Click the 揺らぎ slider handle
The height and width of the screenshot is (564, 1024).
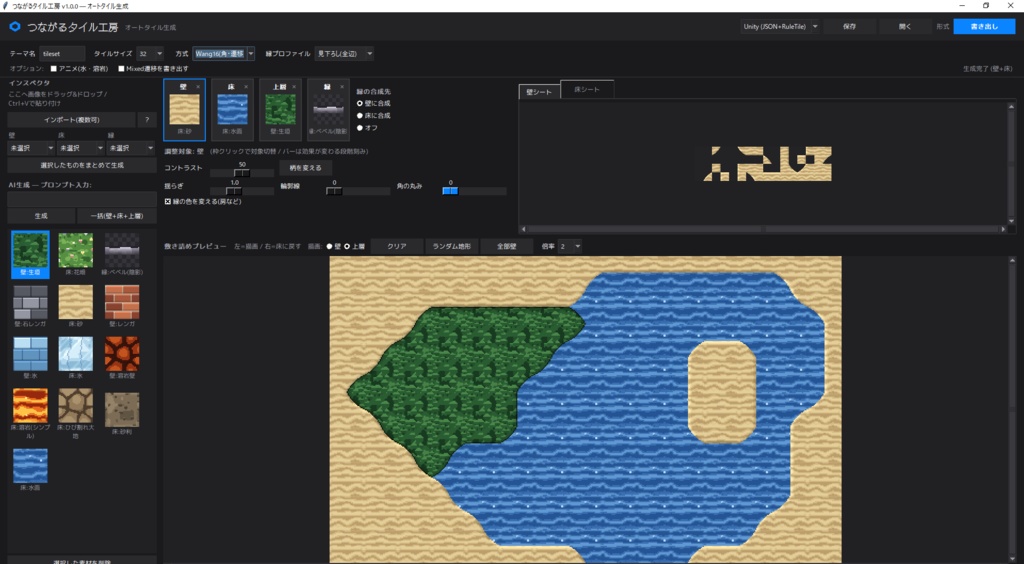234,191
